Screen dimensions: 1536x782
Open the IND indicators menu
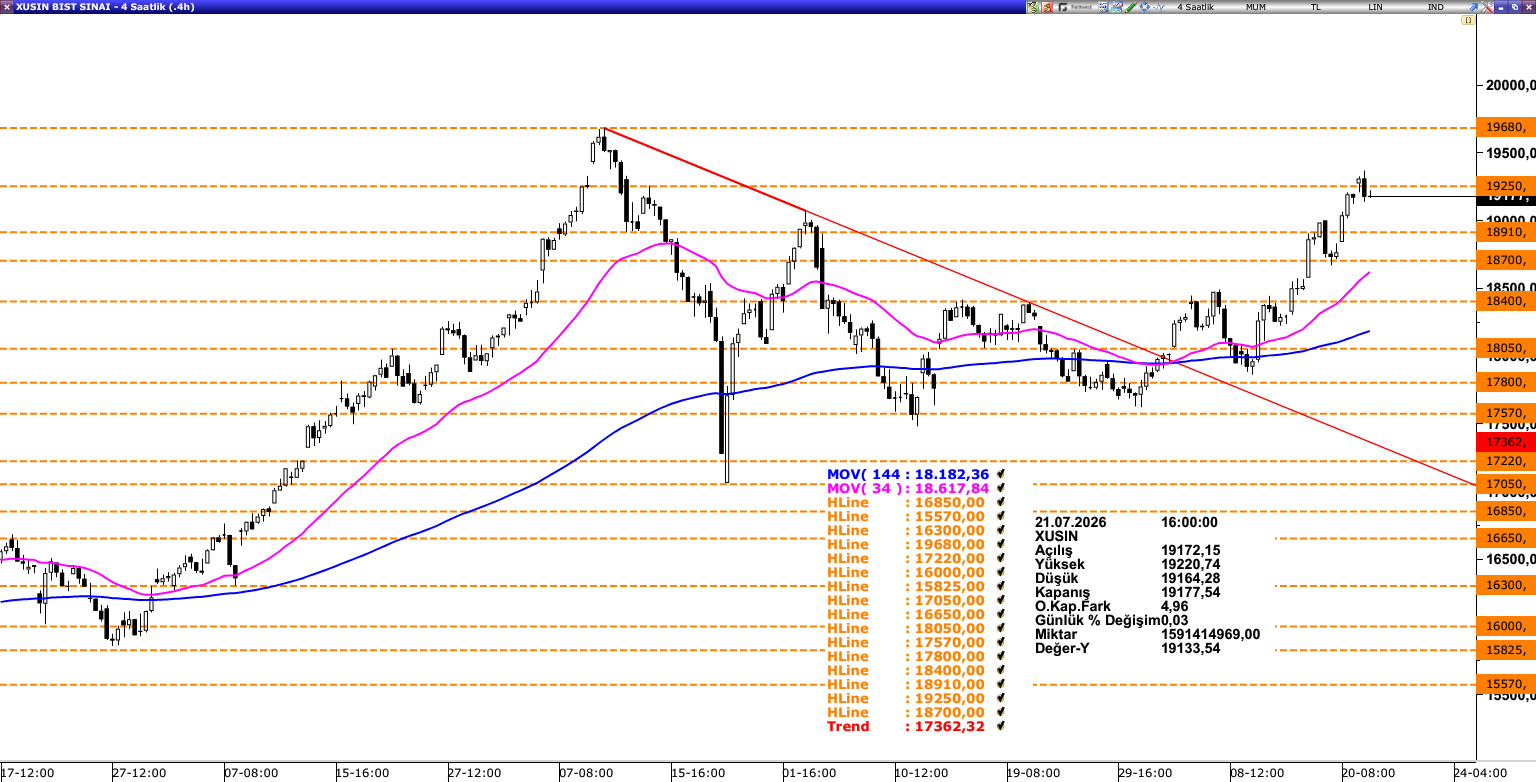pyautogui.click(x=1435, y=7)
